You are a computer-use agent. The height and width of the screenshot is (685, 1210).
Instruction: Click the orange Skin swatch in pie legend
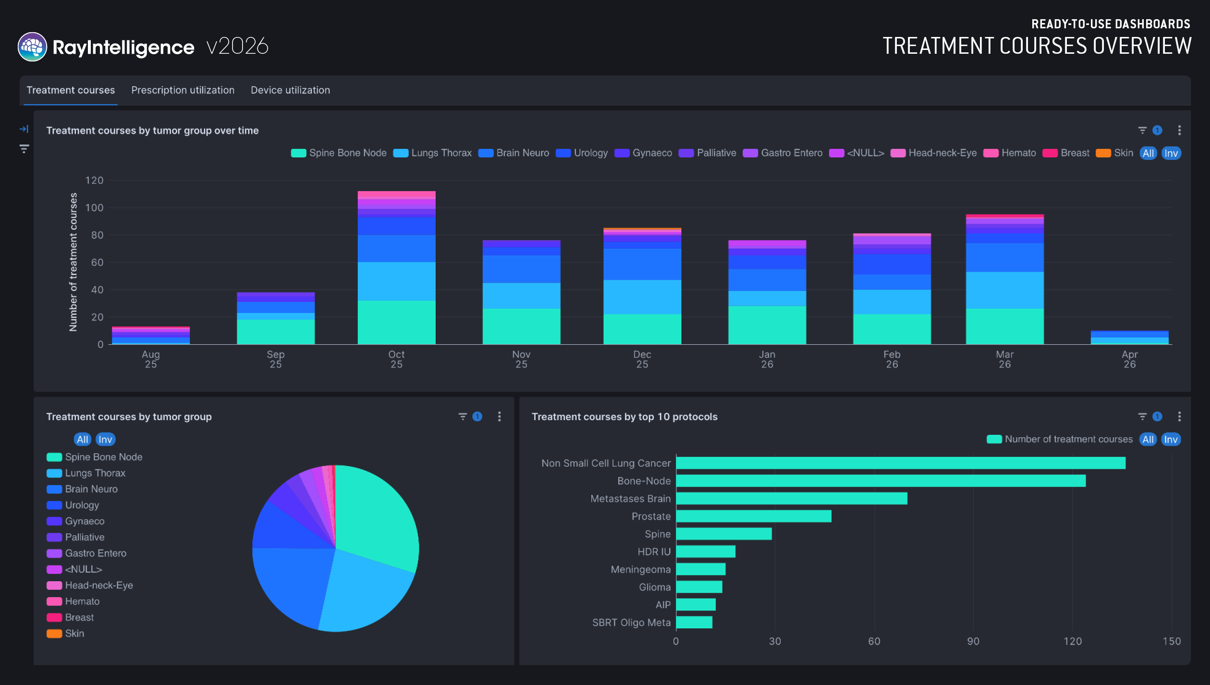54,633
